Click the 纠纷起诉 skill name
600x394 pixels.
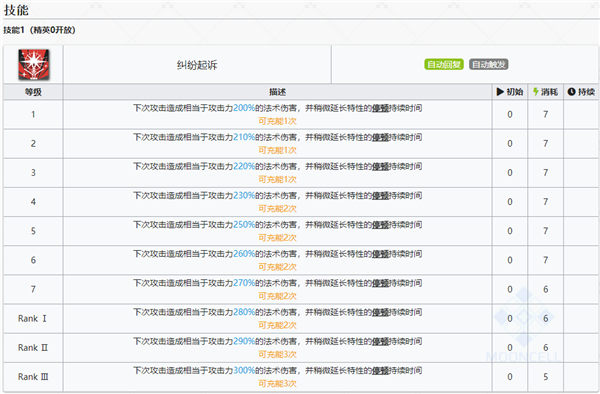[x=197, y=65]
